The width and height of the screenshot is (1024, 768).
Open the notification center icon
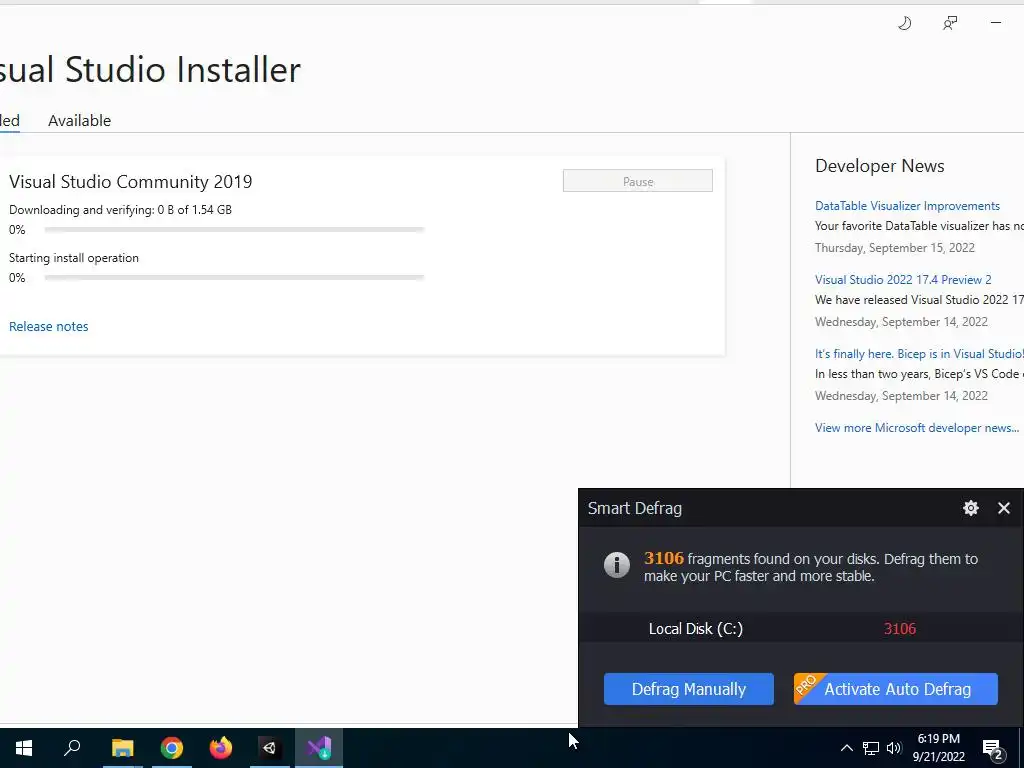[993, 749]
